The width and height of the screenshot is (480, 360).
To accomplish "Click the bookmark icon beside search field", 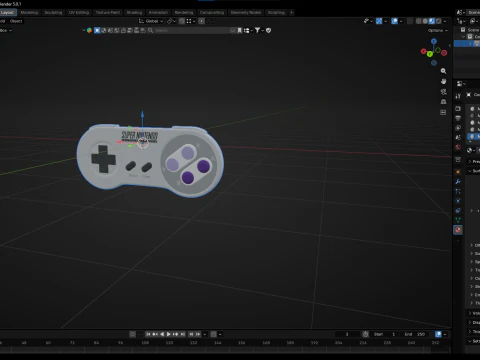I will (x=239, y=30).
